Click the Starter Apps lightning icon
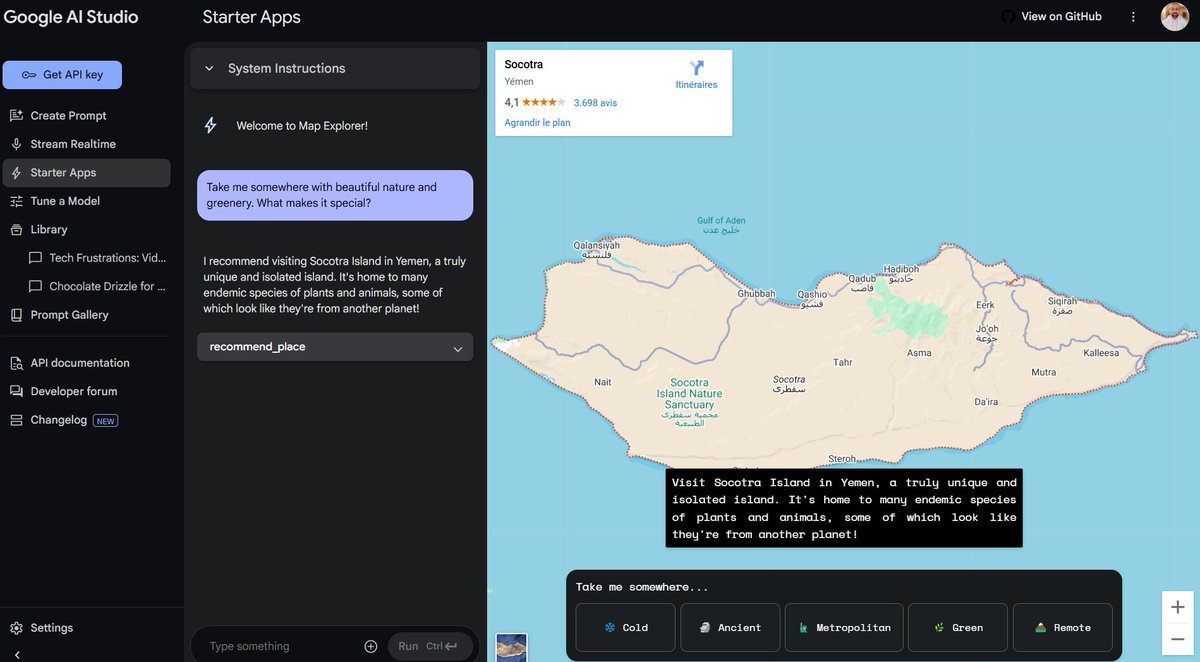 [16, 173]
